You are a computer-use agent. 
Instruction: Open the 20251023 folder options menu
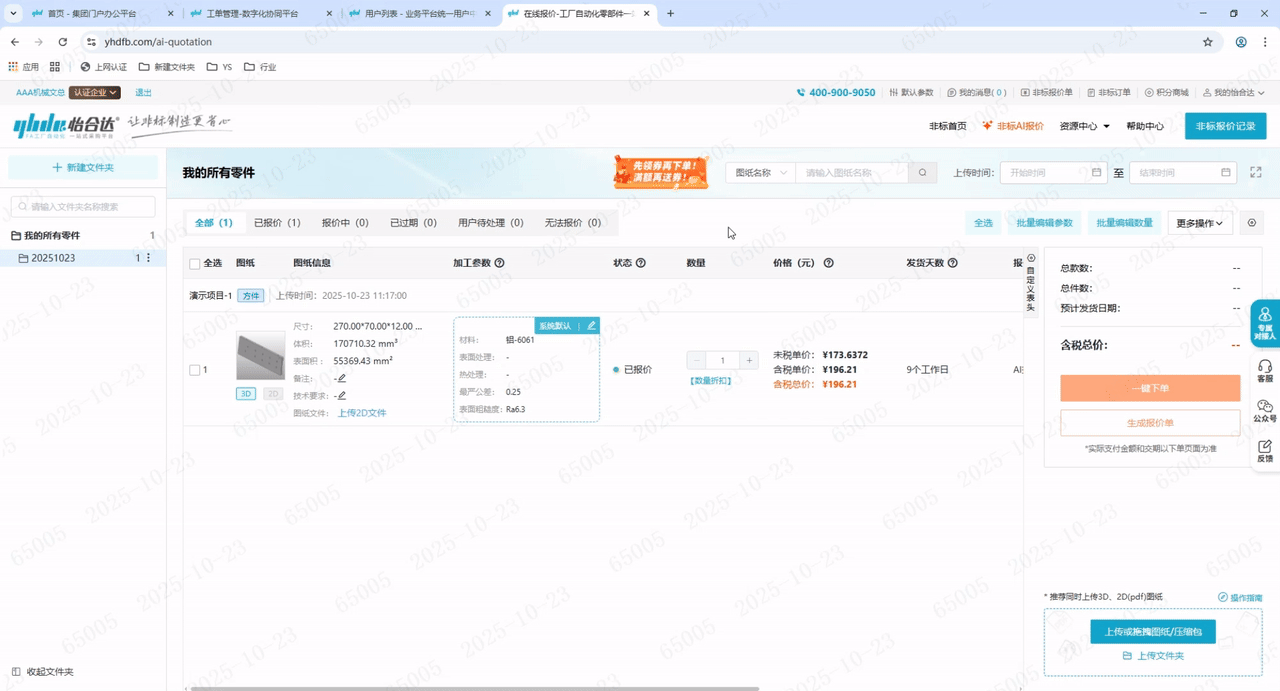[149, 258]
